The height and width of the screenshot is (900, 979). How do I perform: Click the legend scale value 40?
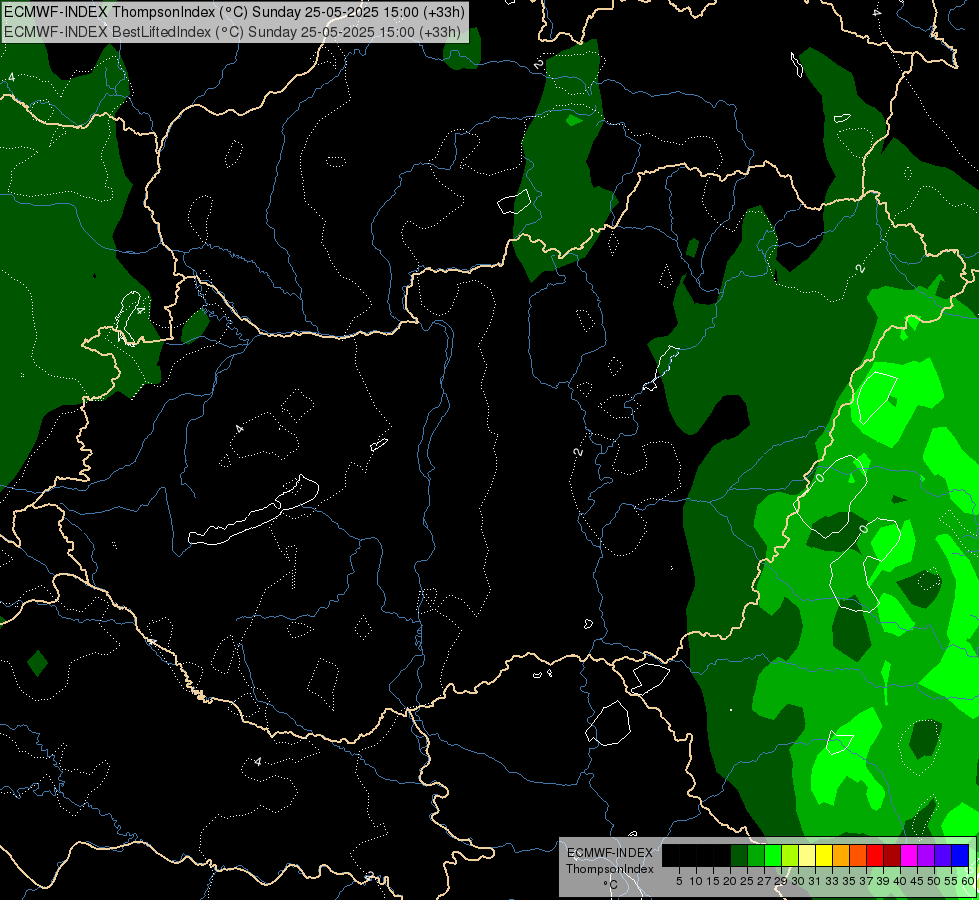pos(900,881)
